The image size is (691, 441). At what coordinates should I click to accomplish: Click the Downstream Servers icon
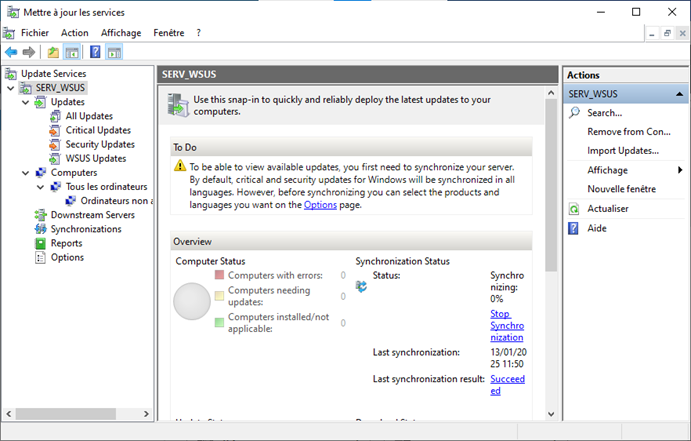coord(41,215)
